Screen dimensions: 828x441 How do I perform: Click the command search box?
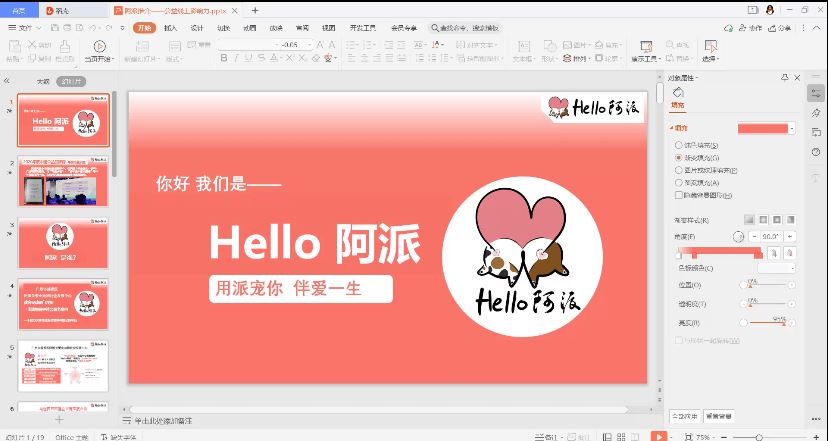(465, 27)
